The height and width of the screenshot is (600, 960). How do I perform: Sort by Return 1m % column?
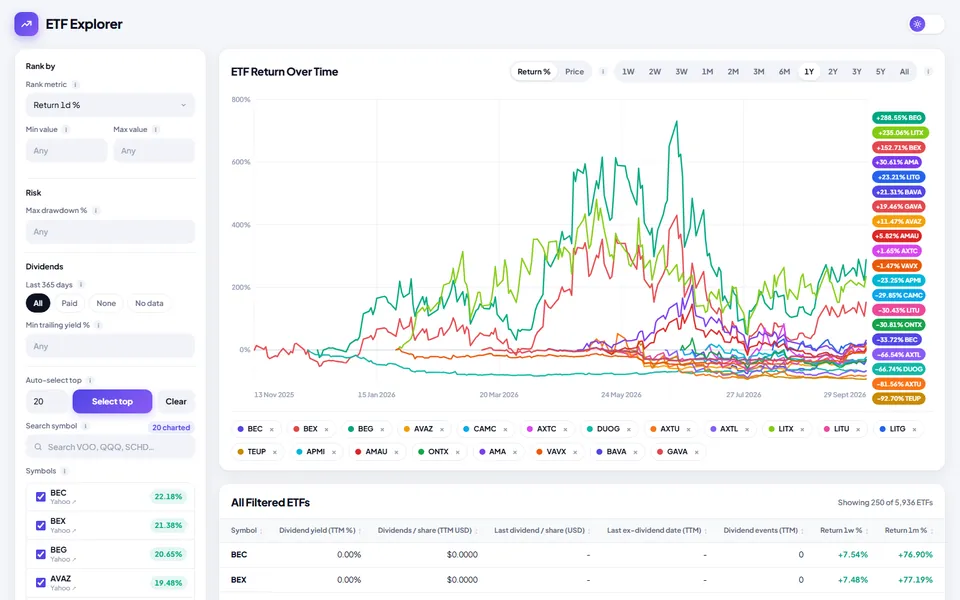(x=909, y=531)
